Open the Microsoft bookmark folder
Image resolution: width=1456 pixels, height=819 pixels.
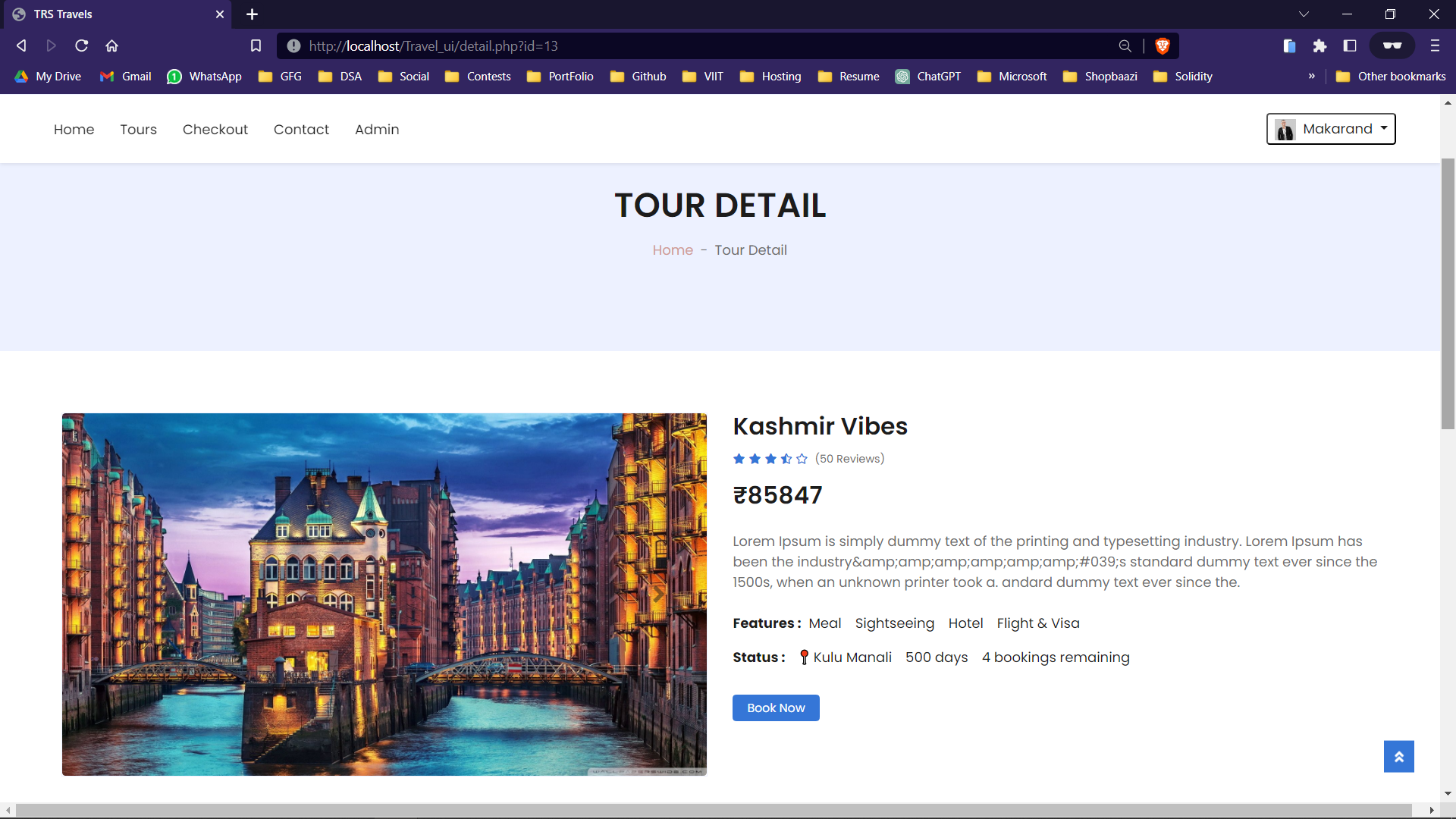[x=1012, y=77]
